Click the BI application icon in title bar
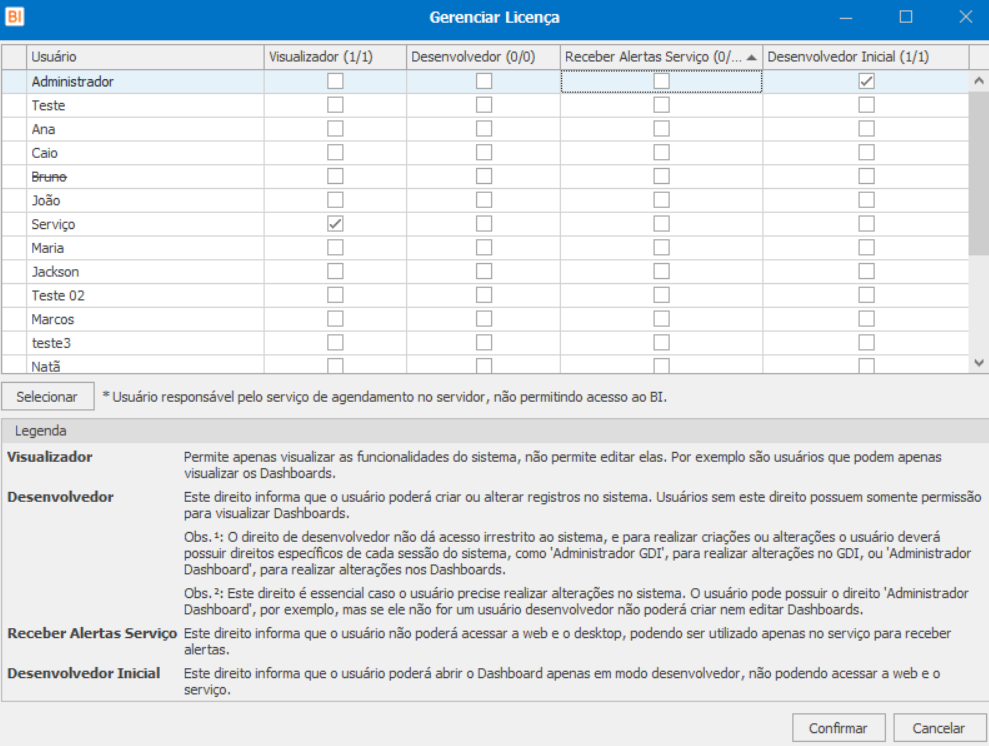 pyautogui.click(x=15, y=16)
